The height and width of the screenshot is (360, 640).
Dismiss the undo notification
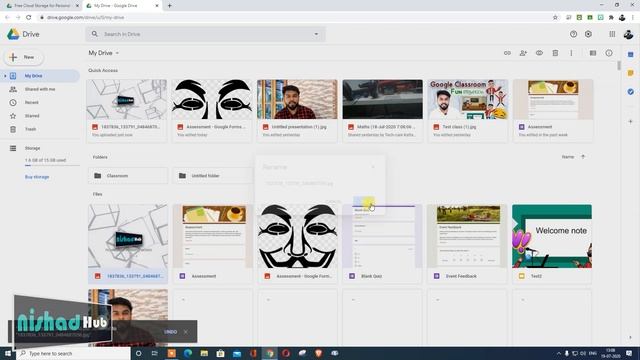186,332
